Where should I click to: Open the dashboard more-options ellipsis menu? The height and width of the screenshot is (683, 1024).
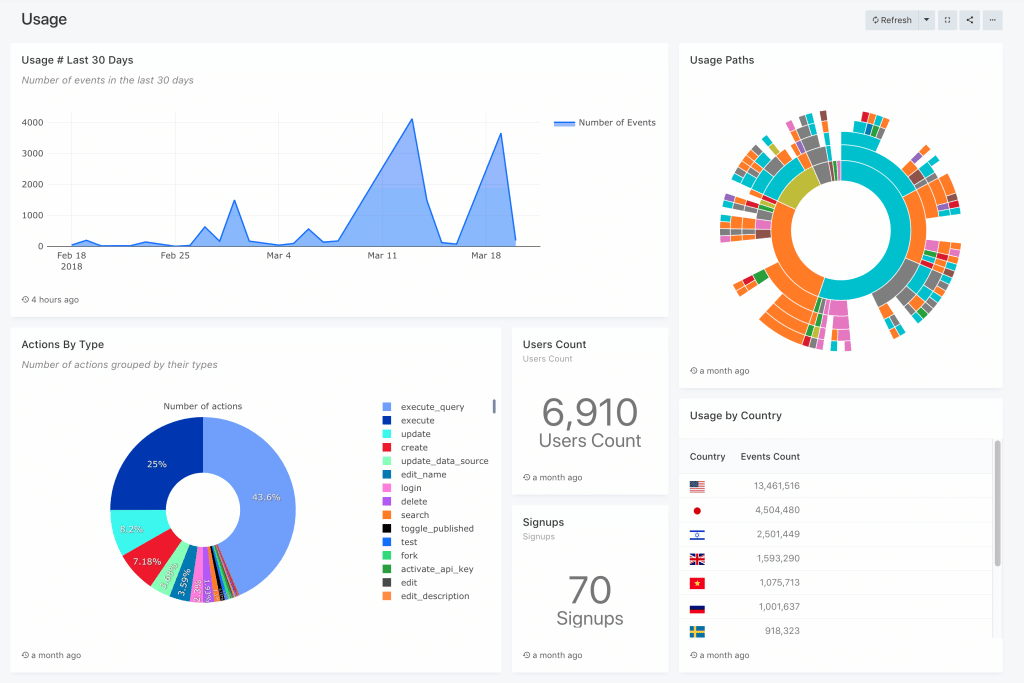click(x=991, y=20)
